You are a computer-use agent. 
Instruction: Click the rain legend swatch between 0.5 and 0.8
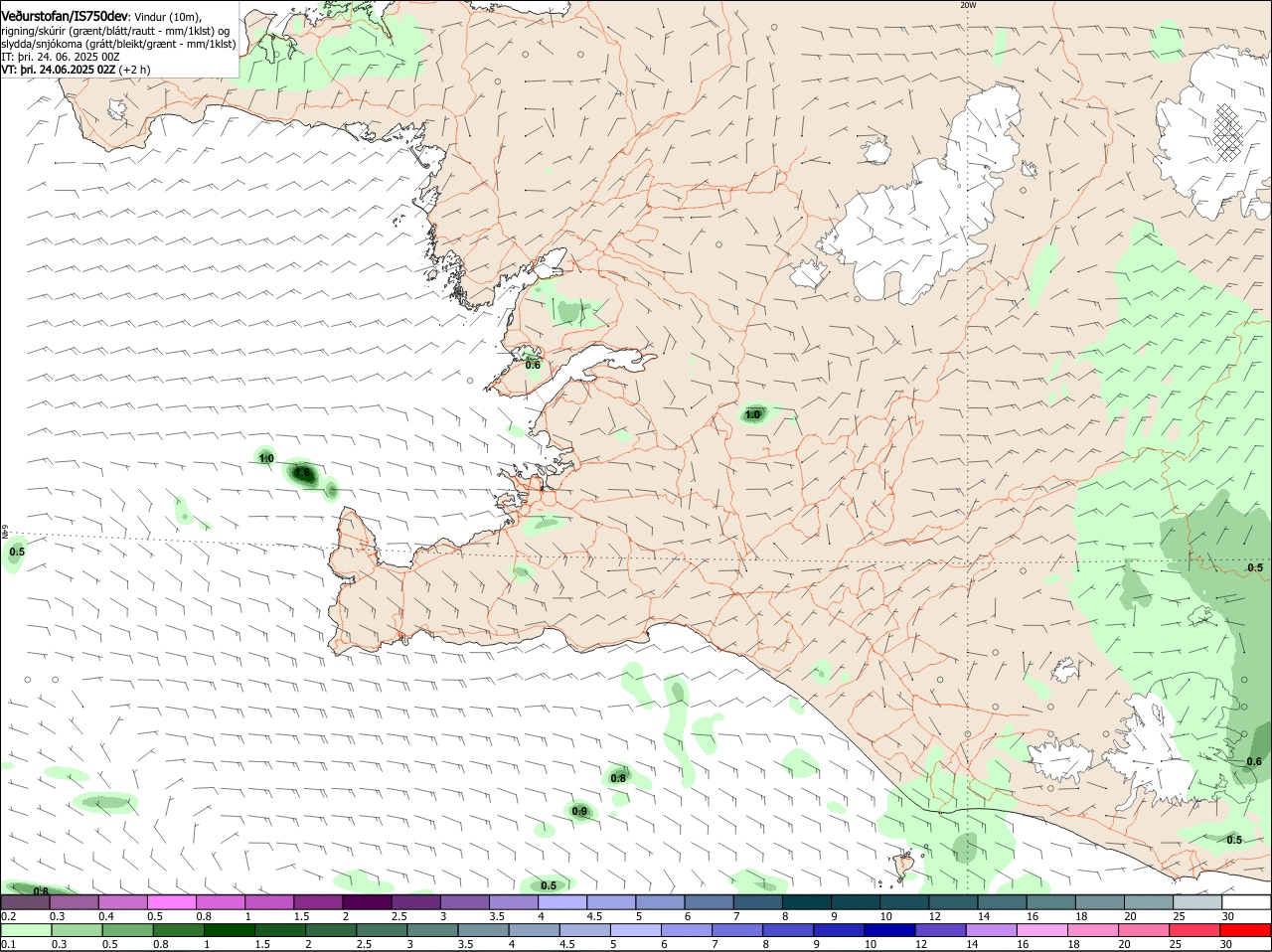coord(127,930)
